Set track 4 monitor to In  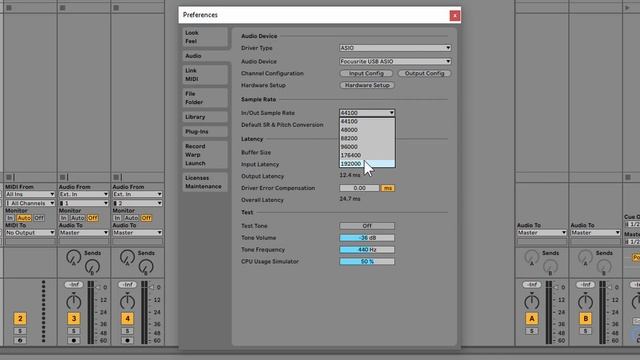pyautogui.click(x=117, y=218)
